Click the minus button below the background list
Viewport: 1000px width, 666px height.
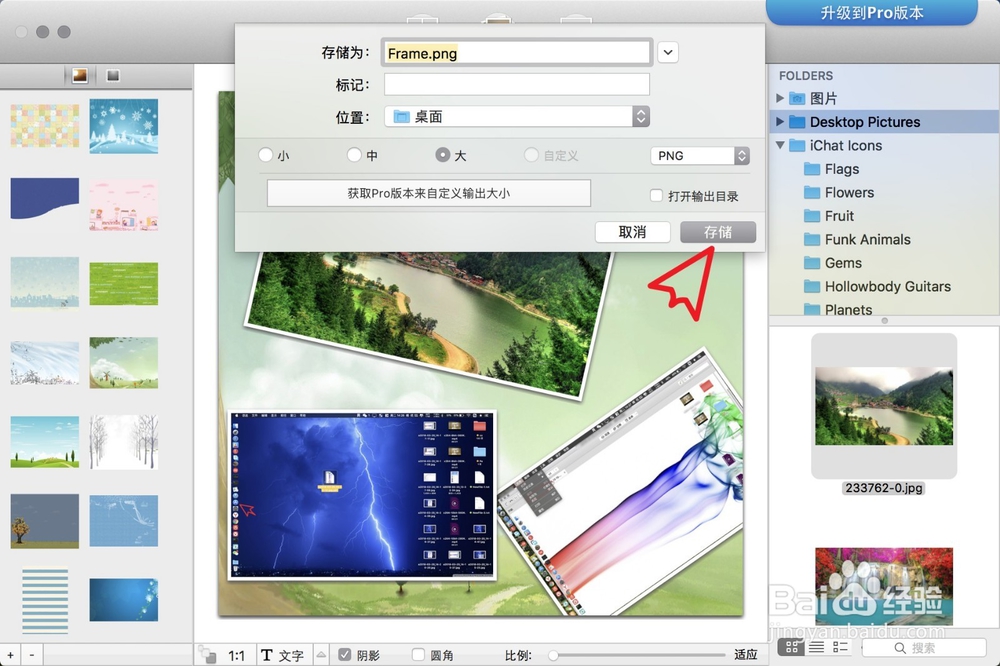32,655
